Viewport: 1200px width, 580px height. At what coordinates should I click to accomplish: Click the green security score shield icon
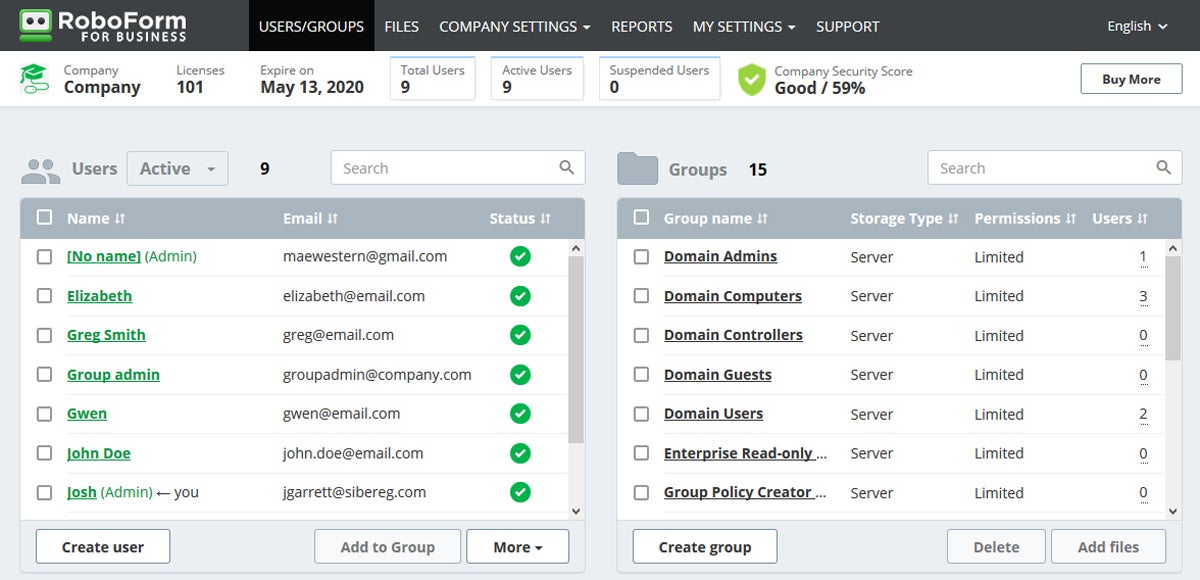point(751,80)
